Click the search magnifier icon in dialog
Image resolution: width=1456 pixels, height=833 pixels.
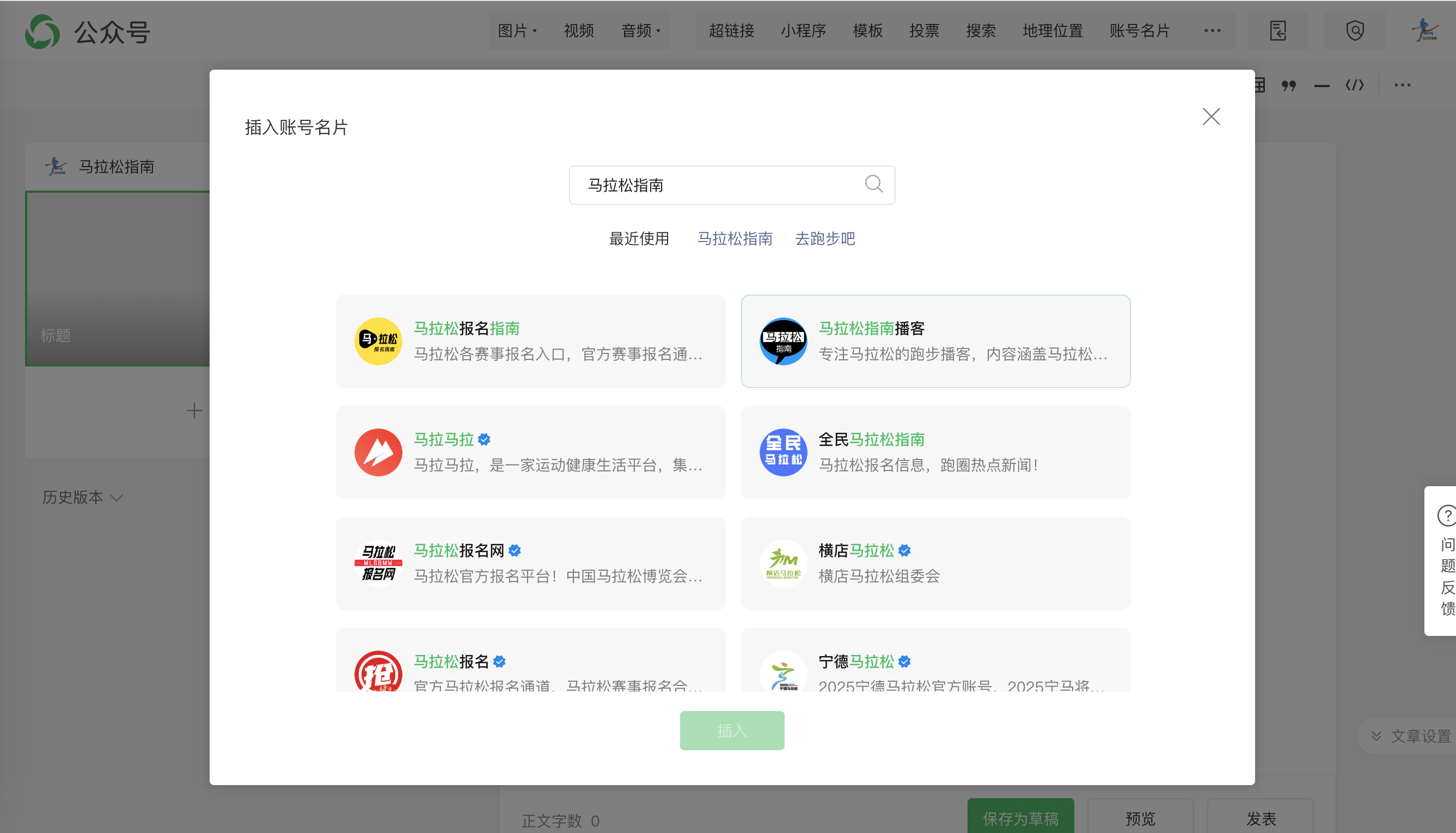tap(873, 184)
